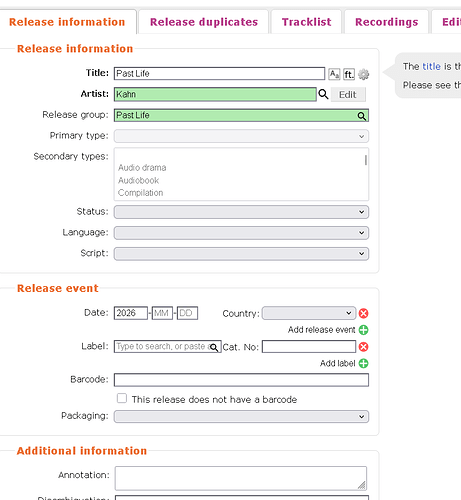Click the guess feat. 'ft.' button
Viewport: 461px width, 500px height.
pyautogui.click(x=349, y=74)
